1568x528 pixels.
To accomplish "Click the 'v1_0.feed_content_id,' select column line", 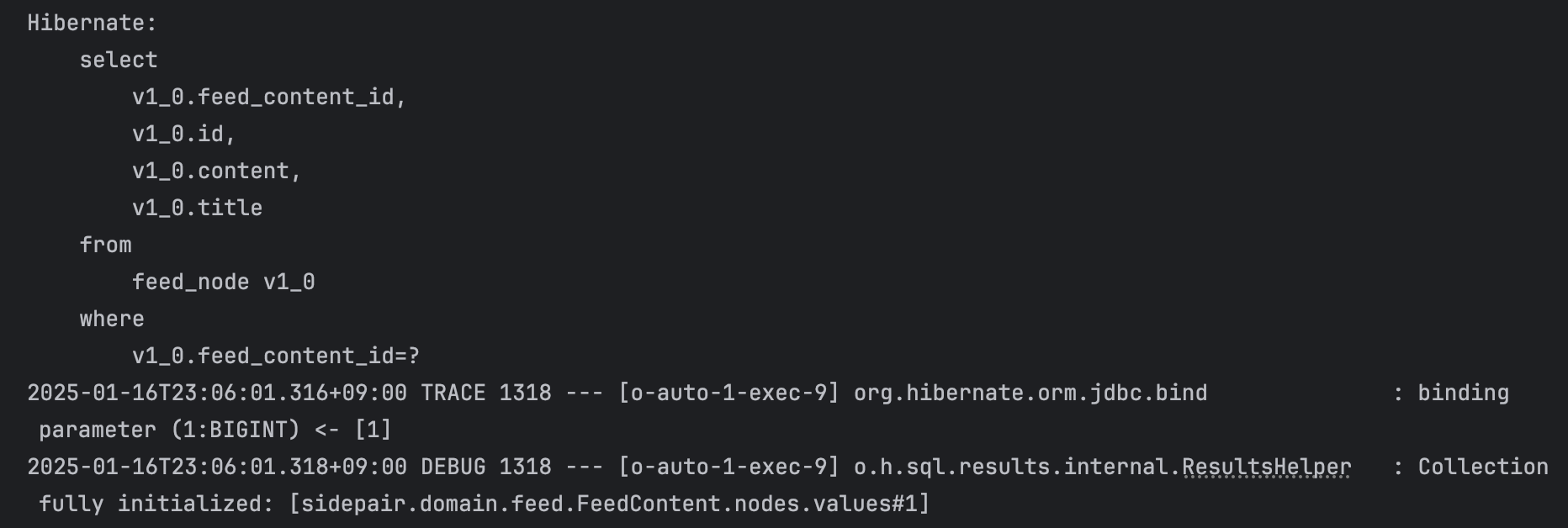I will (x=269, y=98).
